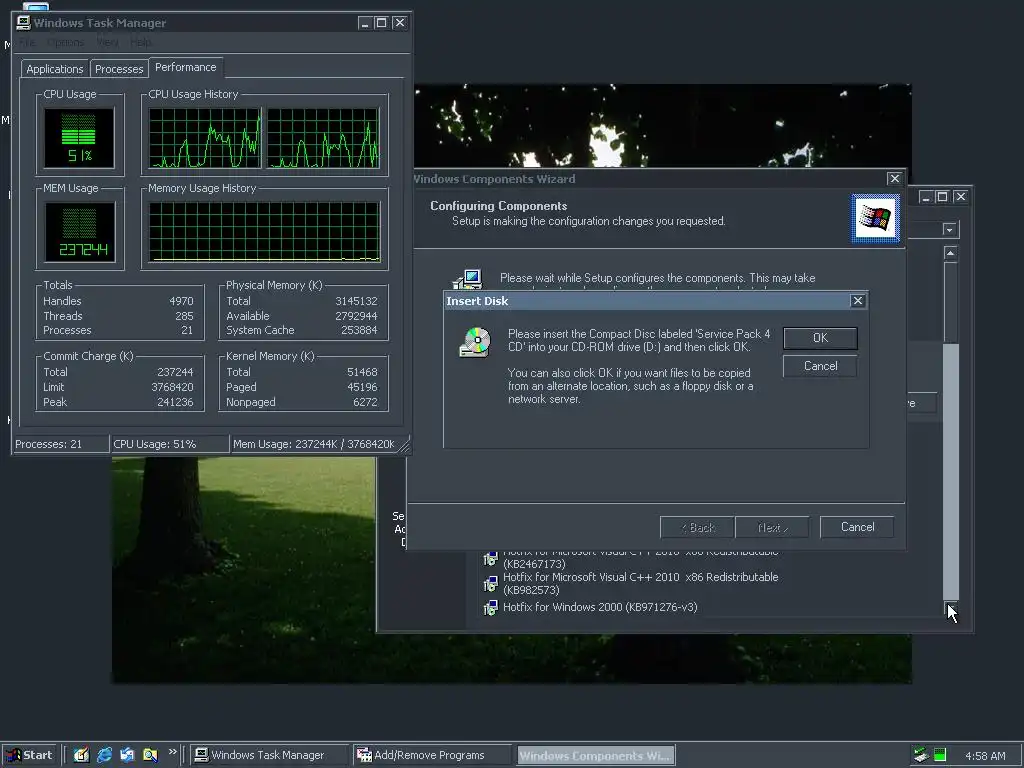Click Kernel Memory Nonpaged value 6272
The image size is (1024, 768).
point(365,402)
